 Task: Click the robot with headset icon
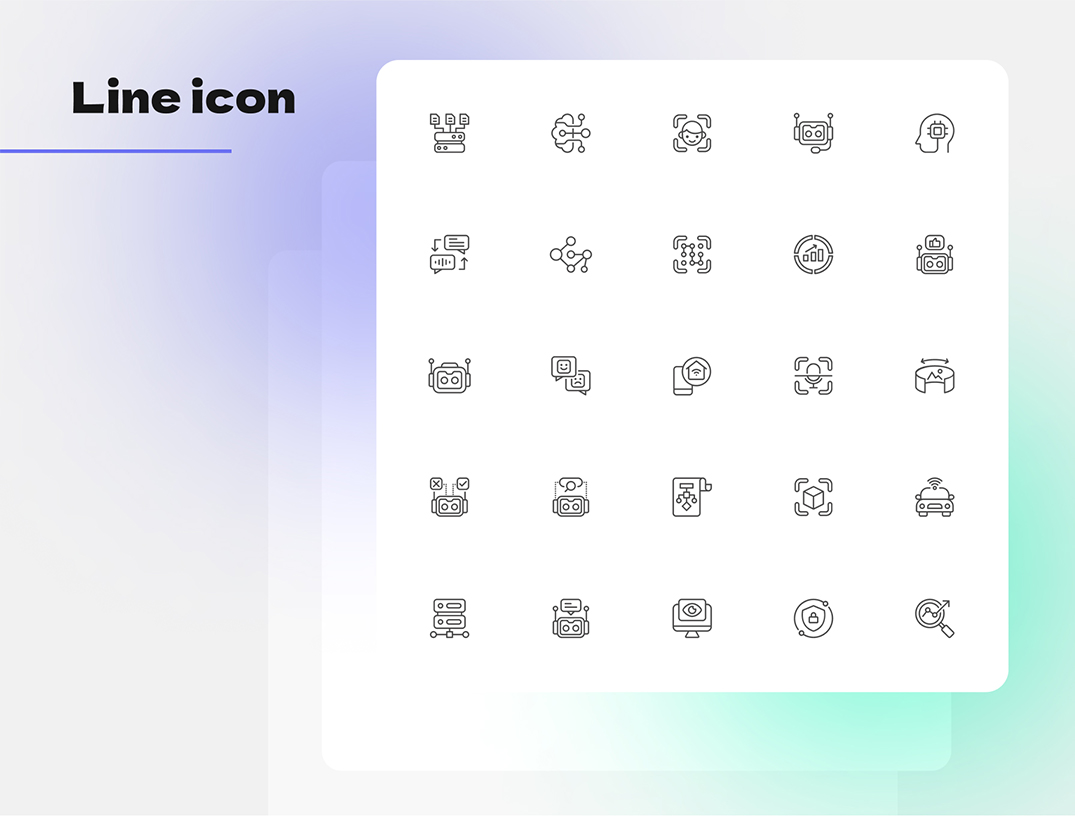(x=813, y=133)
